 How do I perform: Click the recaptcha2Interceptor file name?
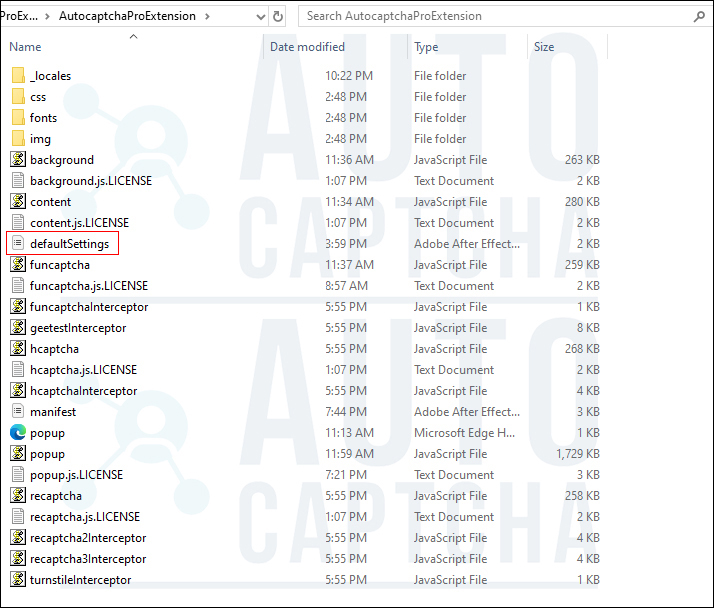click(88, 538)
